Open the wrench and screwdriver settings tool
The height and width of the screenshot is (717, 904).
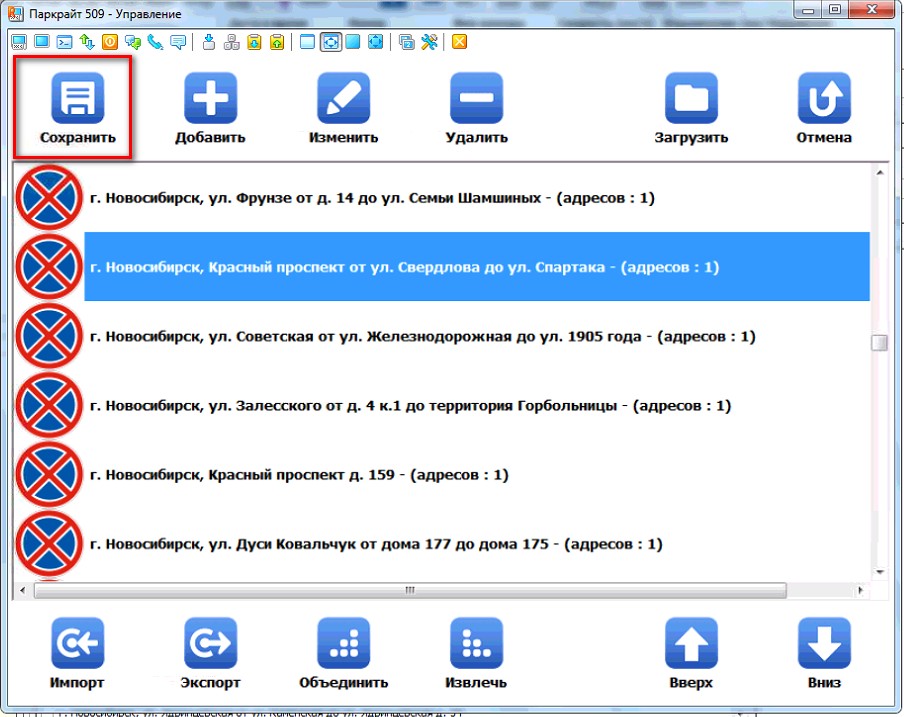430,42
